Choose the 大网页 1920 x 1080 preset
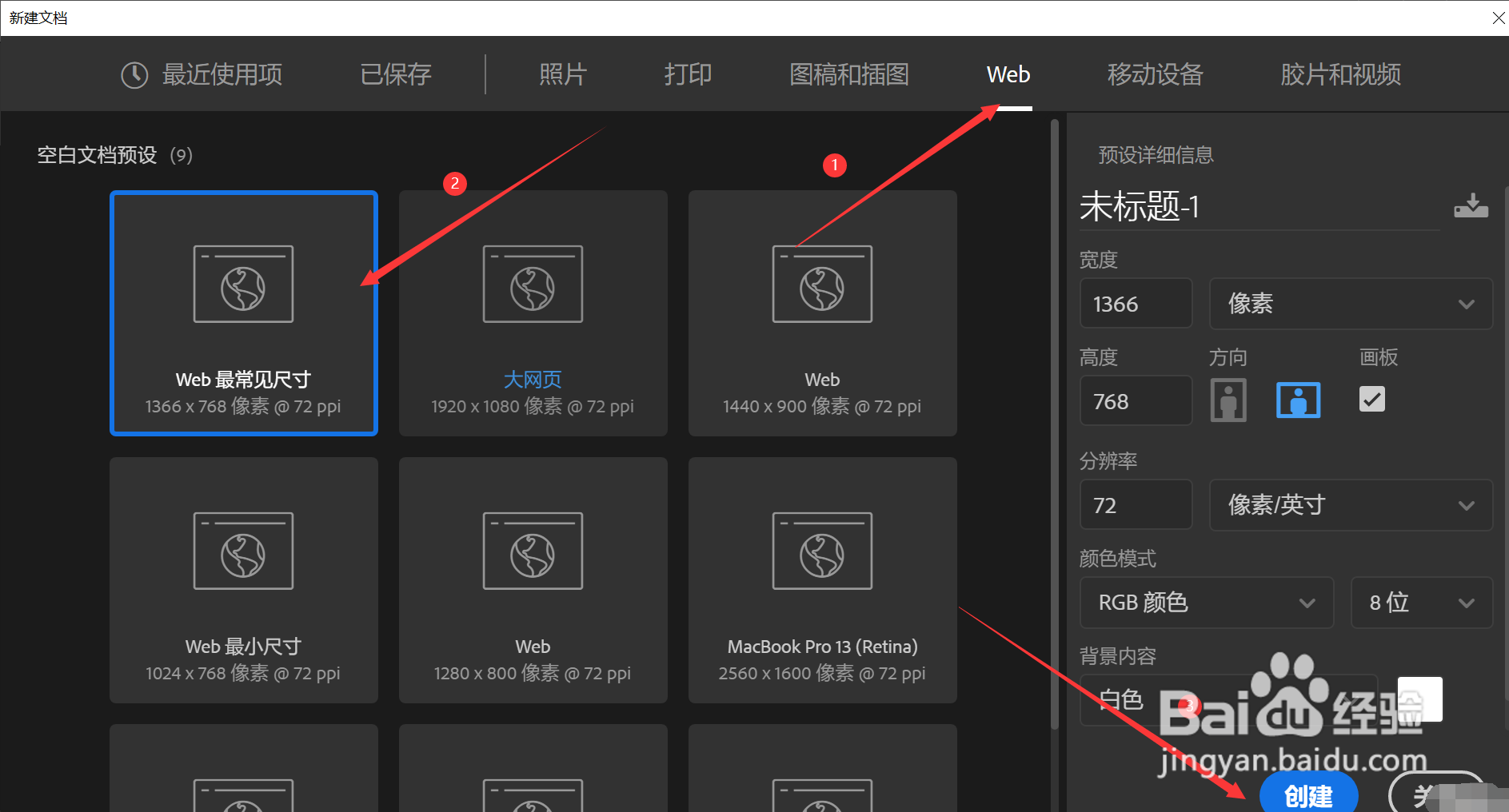 pyautogui.click(x=533, y=313)
